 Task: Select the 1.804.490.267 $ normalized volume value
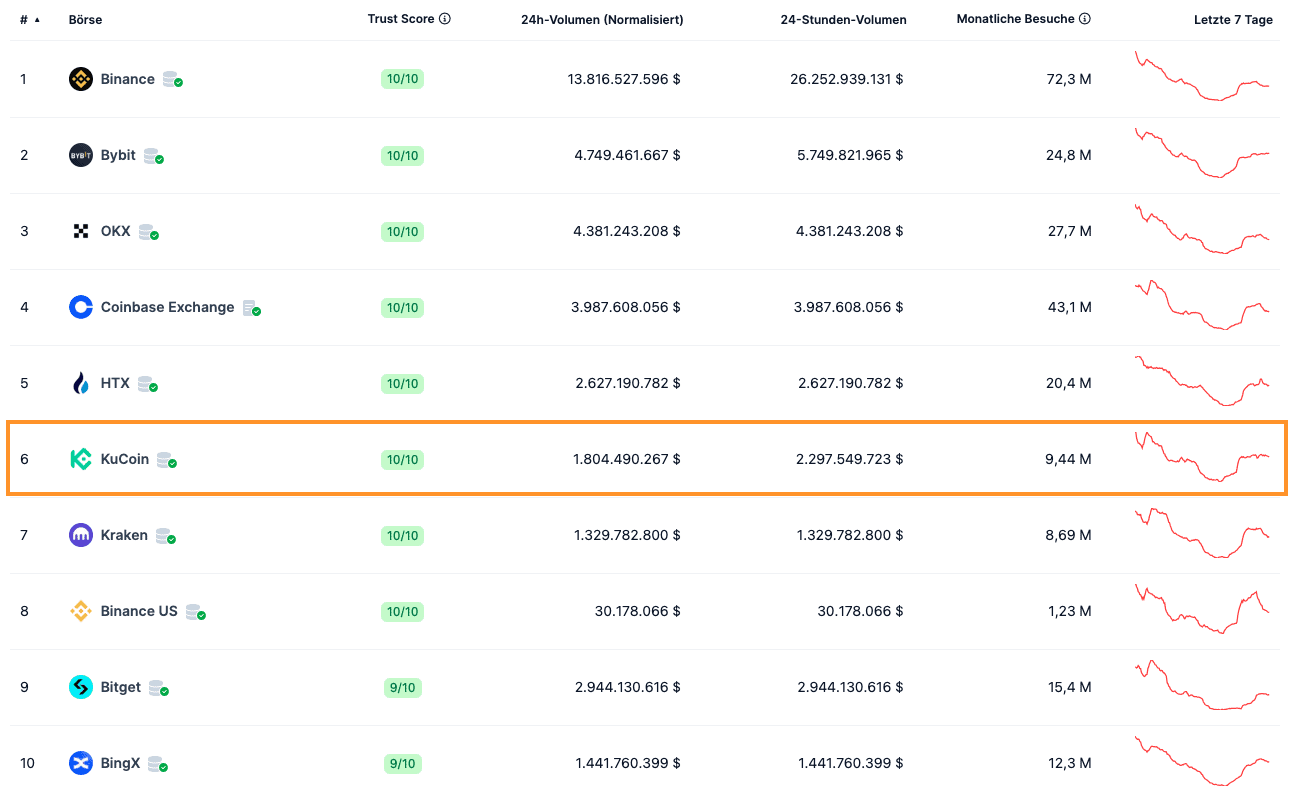(x=627, y=459)
